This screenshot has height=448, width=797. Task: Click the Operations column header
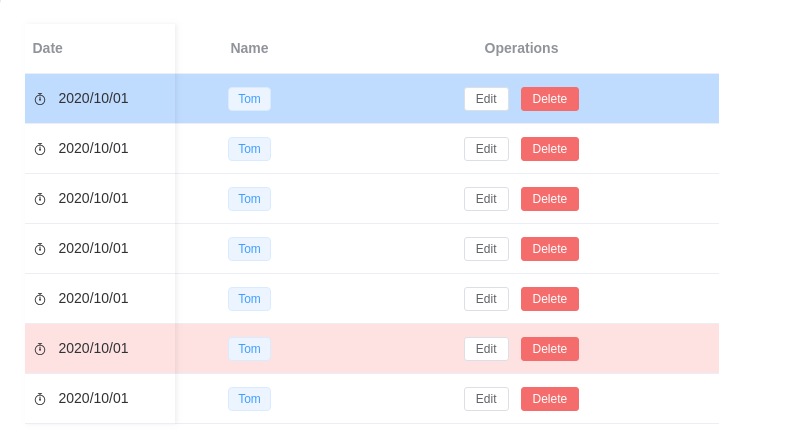521,48
